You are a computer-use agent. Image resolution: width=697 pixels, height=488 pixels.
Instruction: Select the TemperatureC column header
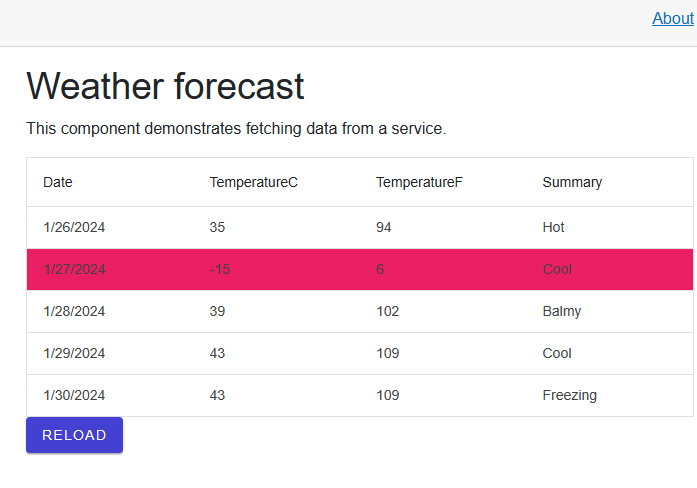click(253, 182)
